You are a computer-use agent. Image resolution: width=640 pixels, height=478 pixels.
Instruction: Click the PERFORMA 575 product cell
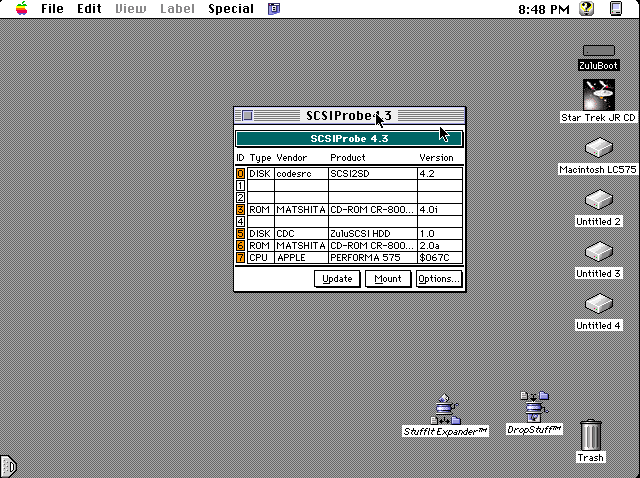coord(373,258)
